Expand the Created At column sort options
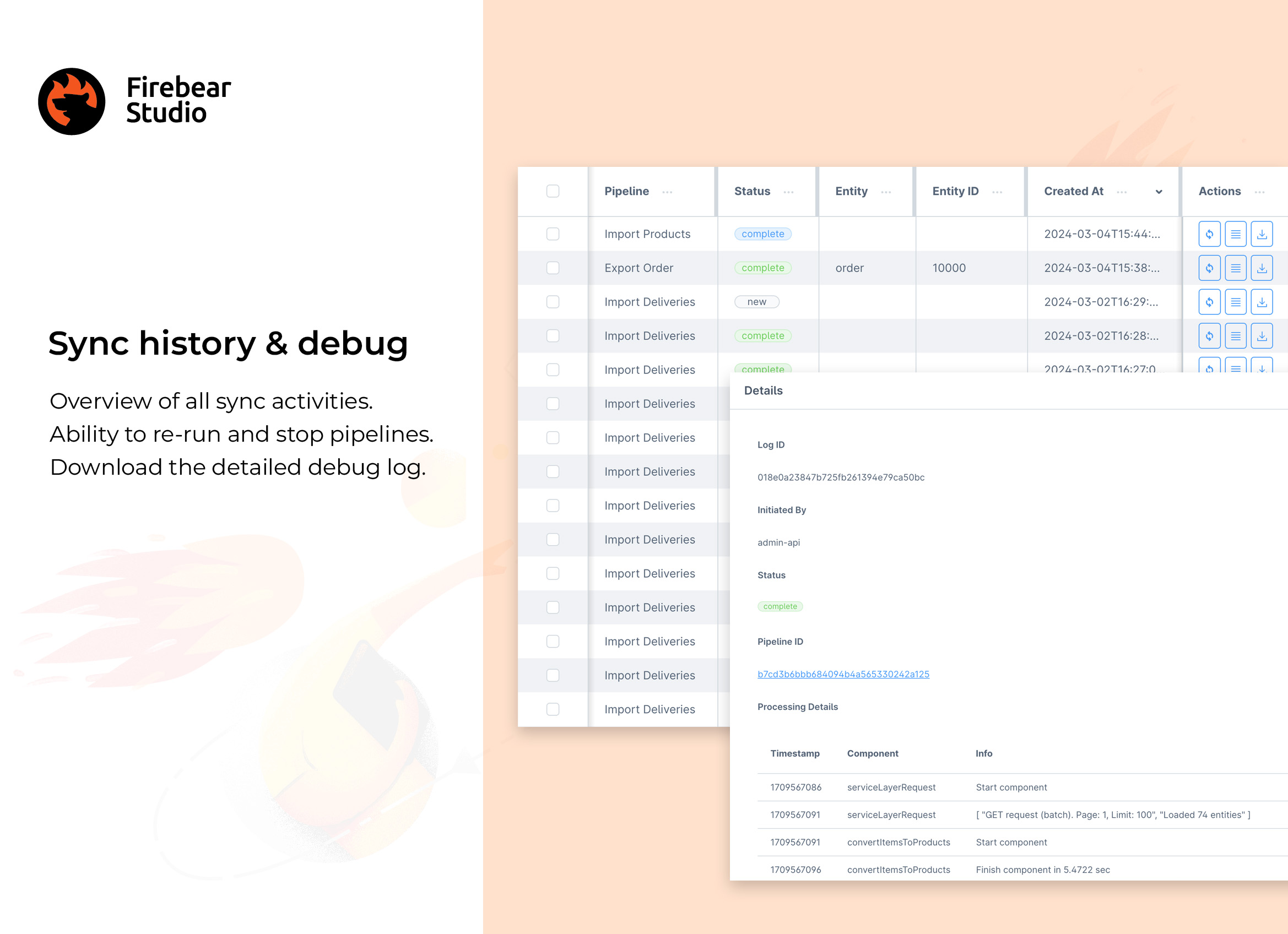 1158,191
